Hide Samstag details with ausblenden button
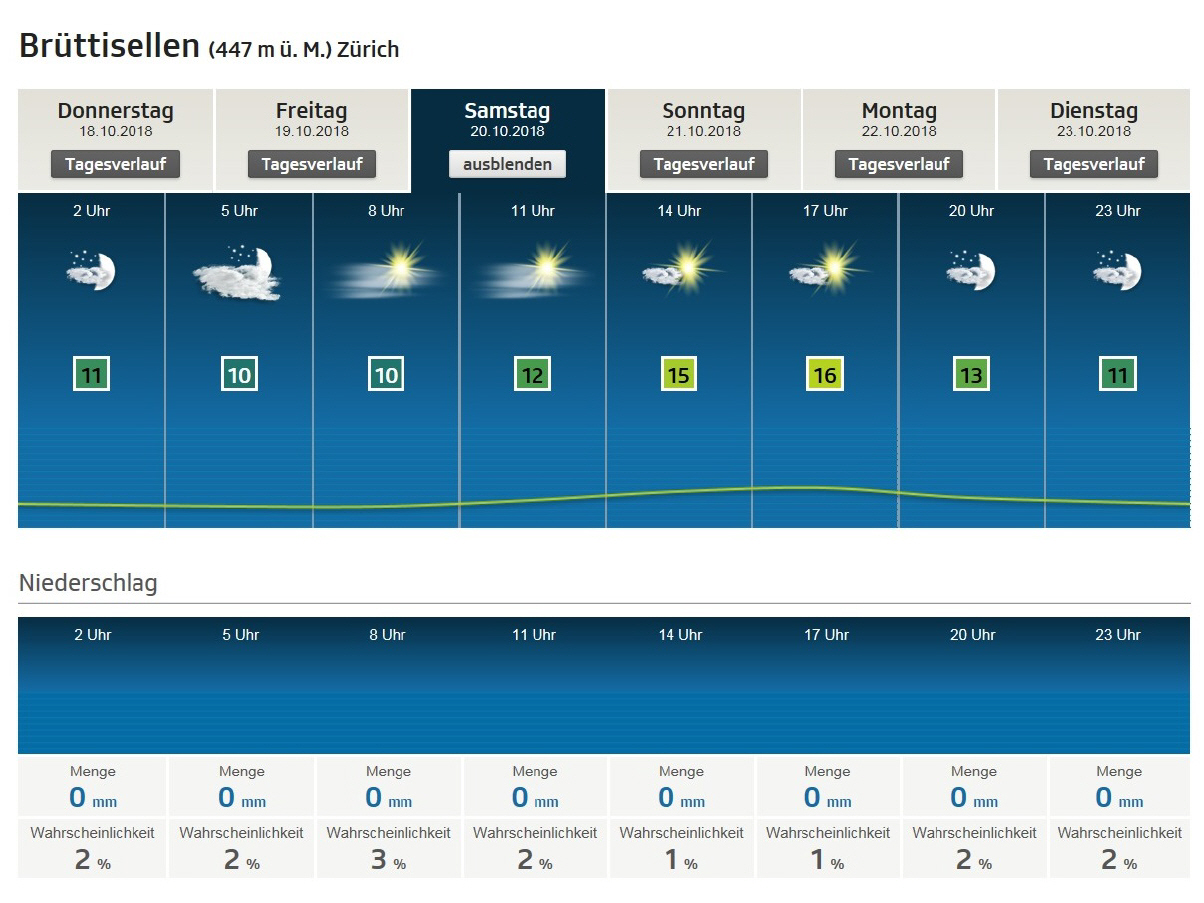The image size is (1204, 903). coord(507,164)
